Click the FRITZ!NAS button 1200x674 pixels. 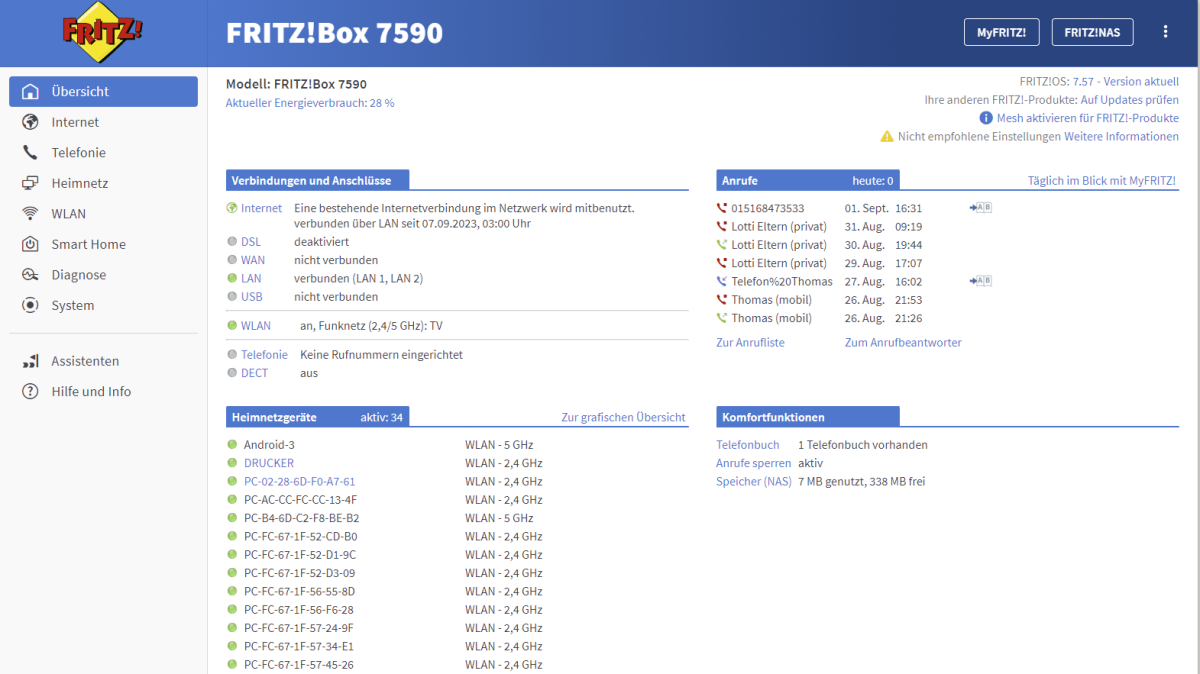coord(1092,32)
